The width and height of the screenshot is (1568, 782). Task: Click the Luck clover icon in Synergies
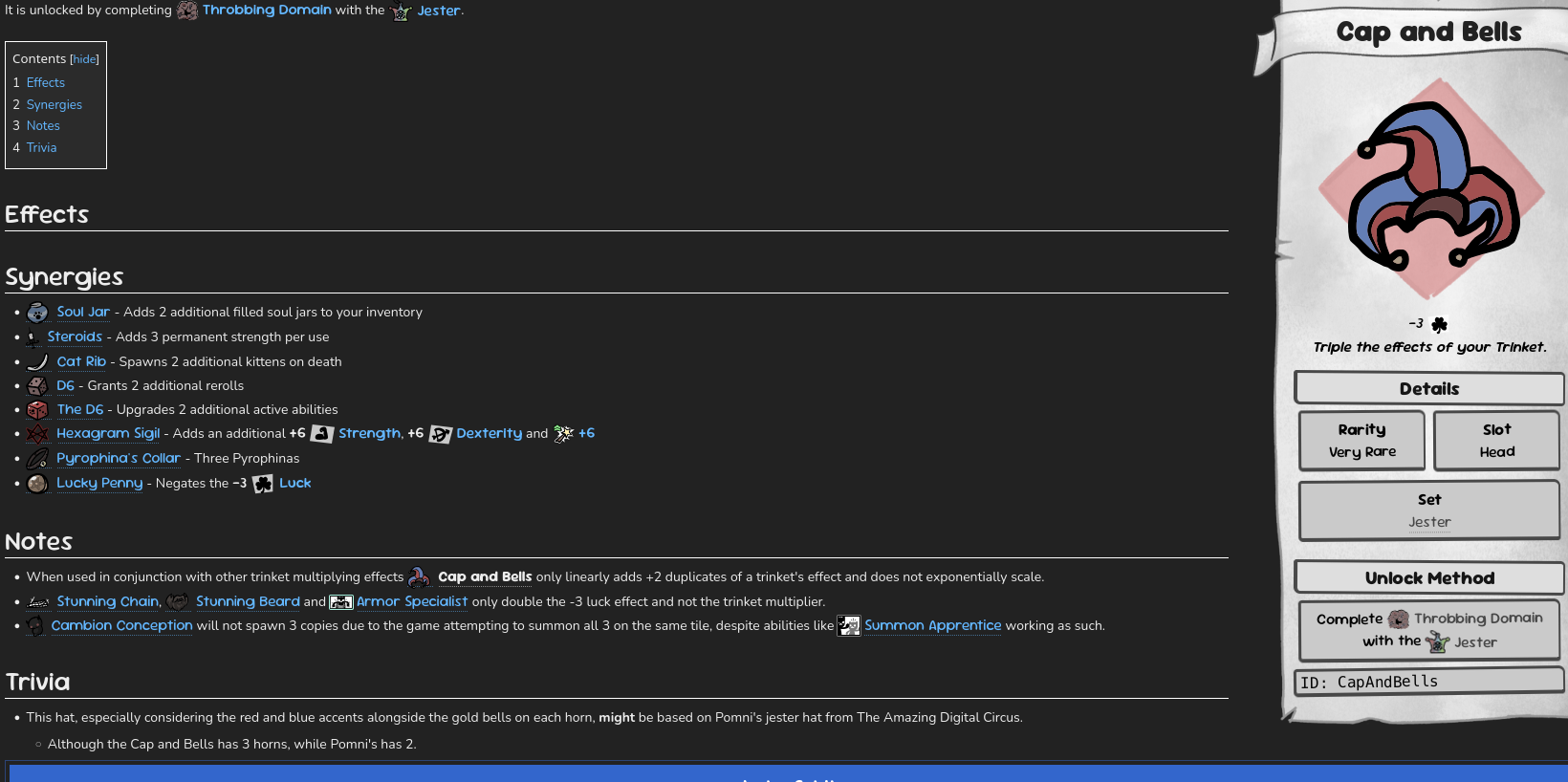point(263,484)
